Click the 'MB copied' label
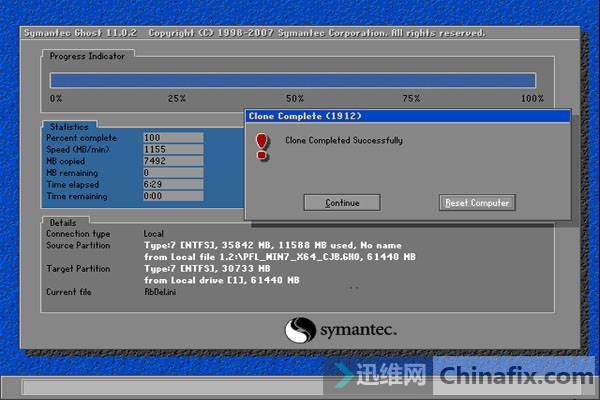Screen dimensions: 600x400 [65, 161]
